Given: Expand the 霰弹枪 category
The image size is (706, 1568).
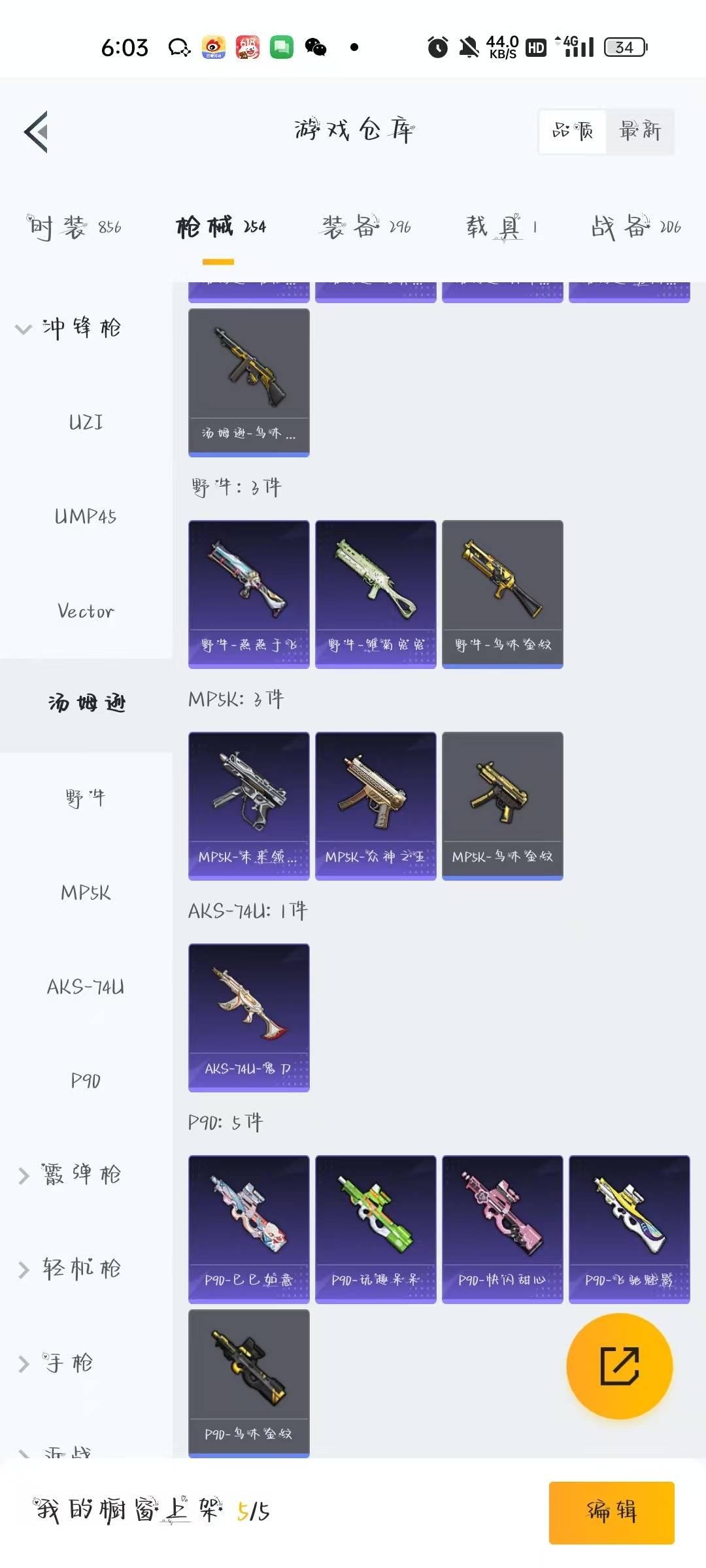Looking at the screenshot, I should pos(69,1175).
